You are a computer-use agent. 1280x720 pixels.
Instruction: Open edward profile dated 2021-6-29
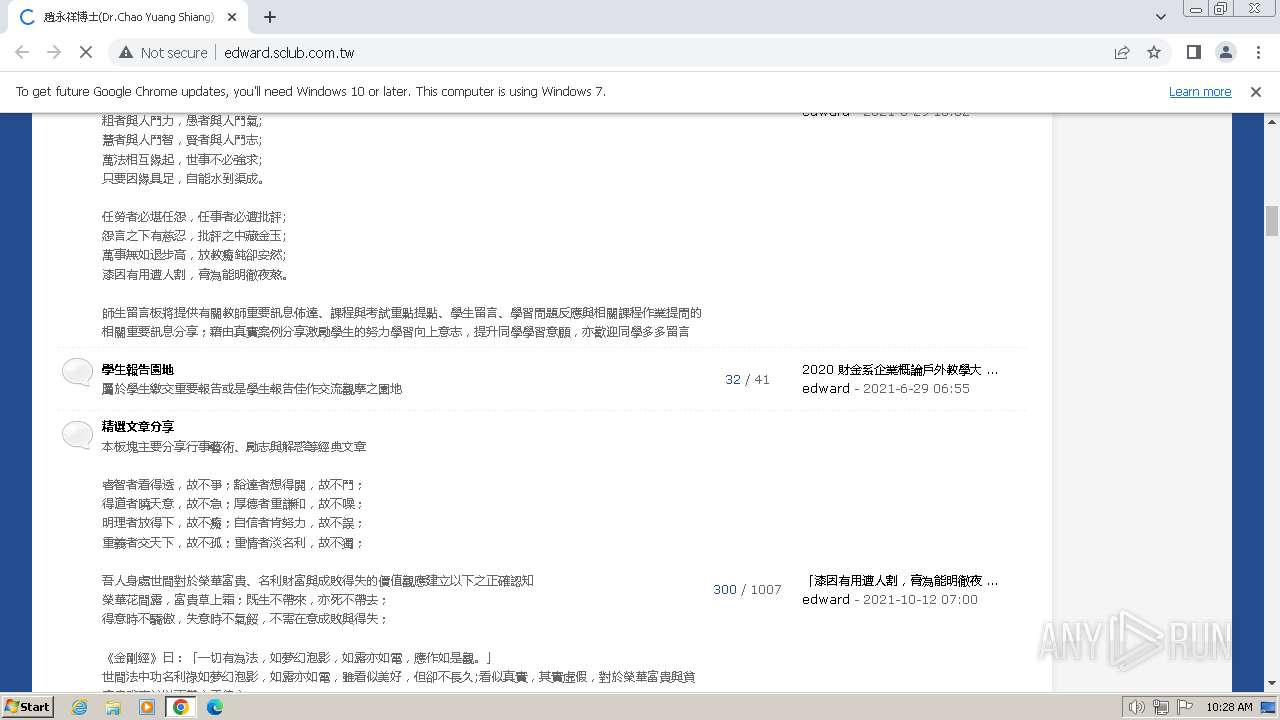826,388
